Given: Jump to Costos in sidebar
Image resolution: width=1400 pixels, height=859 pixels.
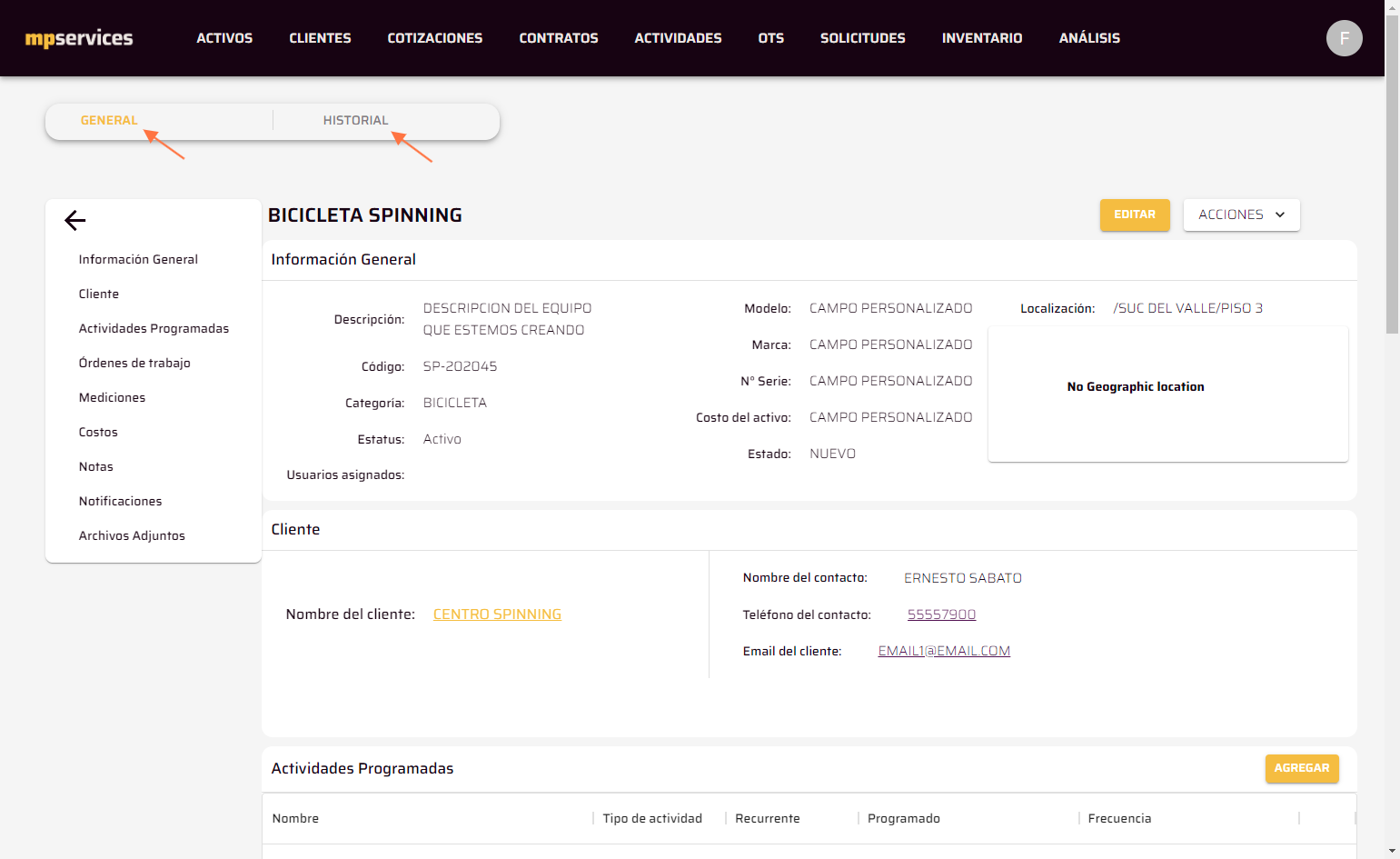Looking at the screenshot, I should coord(98,432).
